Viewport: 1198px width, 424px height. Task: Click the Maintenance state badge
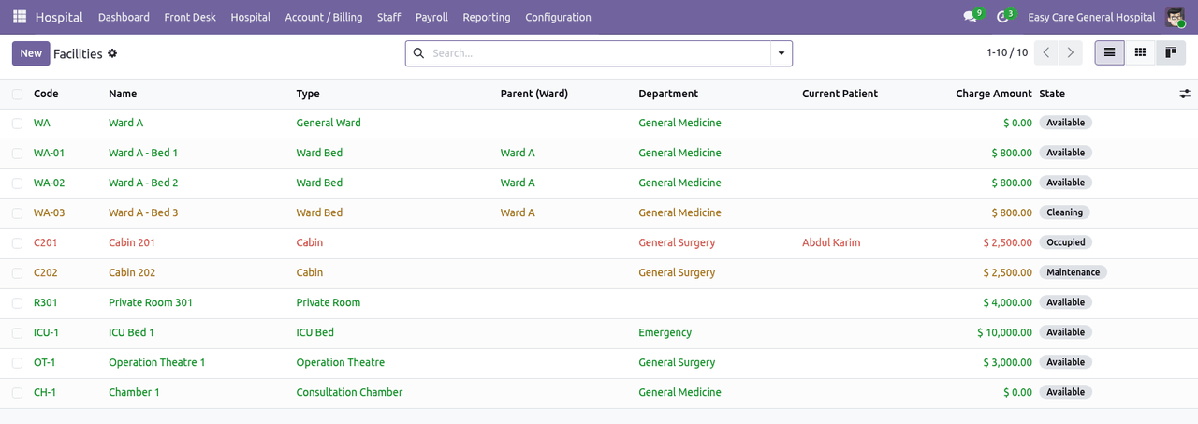tap(1073, 272)
